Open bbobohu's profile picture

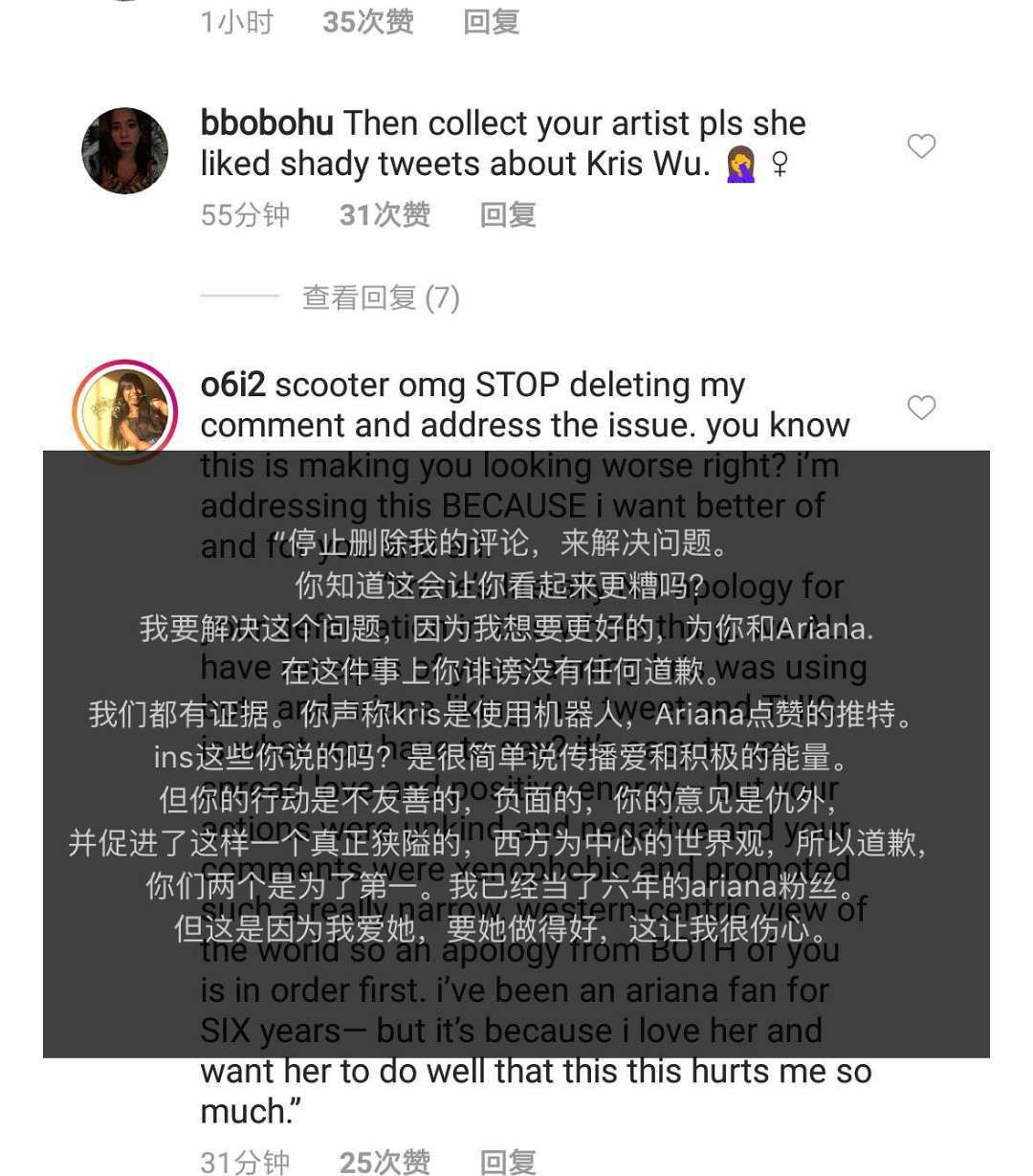pos(125,150)
